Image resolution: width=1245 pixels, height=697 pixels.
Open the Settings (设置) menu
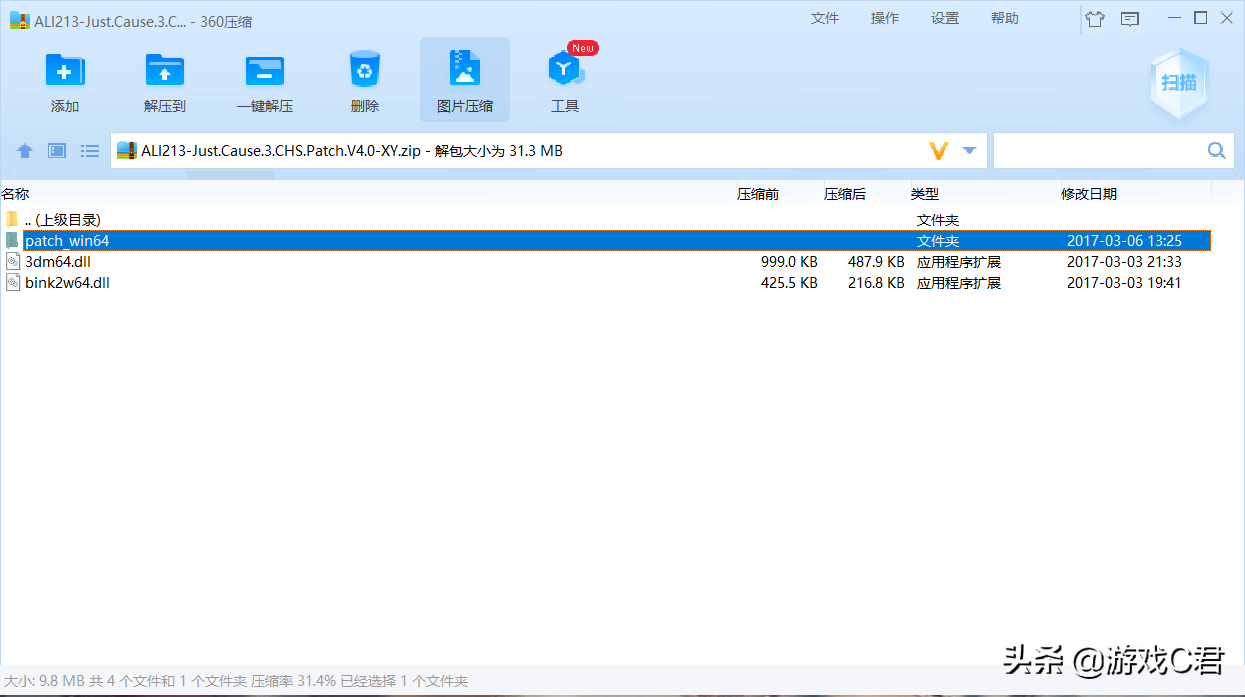(944, 18)
